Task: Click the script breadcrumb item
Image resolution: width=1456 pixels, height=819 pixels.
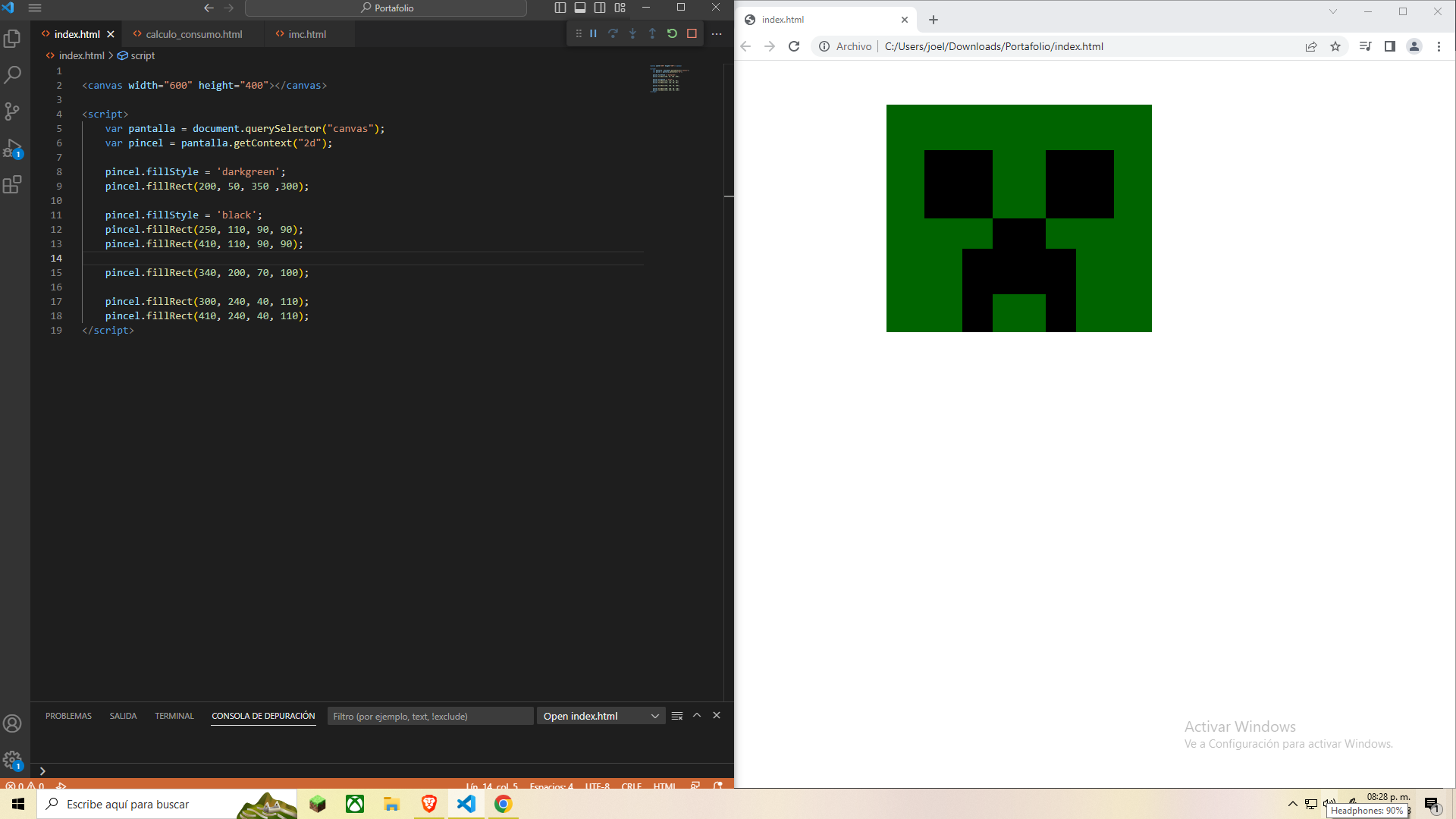Action: pos(136,55)
